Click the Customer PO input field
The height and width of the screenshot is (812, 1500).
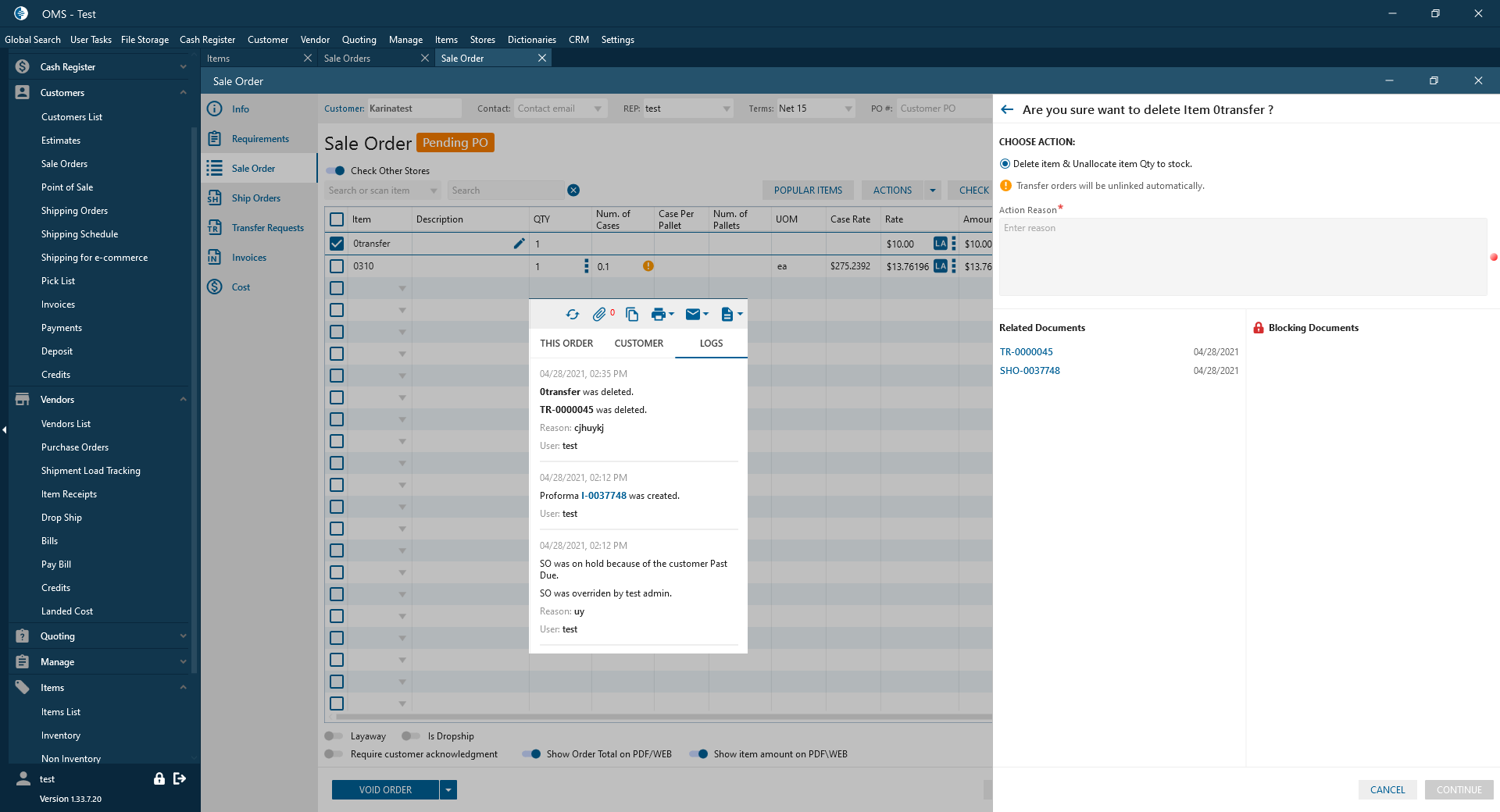[x=944, y=109]
